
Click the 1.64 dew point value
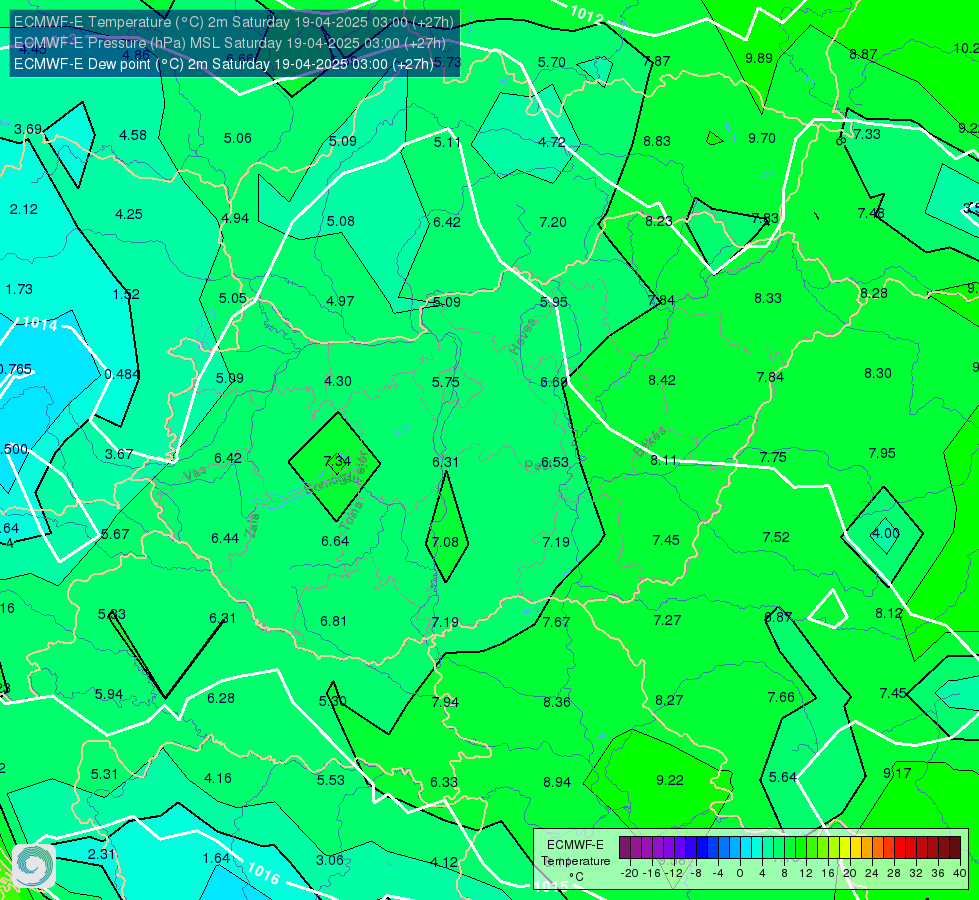[x=217, y=858]
